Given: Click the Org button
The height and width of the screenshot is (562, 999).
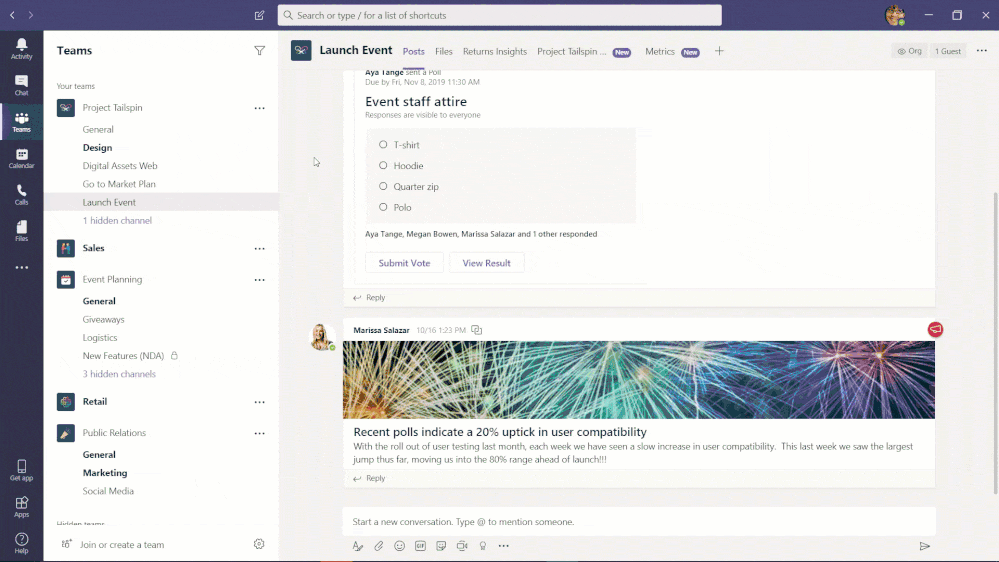Looking at the screenshot, I should [910, 51].
